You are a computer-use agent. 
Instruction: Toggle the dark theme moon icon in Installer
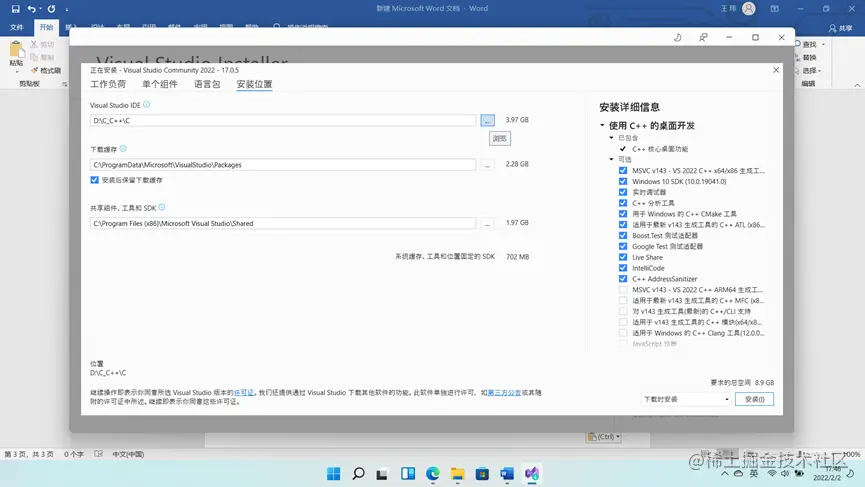click(x=677, y=38)
